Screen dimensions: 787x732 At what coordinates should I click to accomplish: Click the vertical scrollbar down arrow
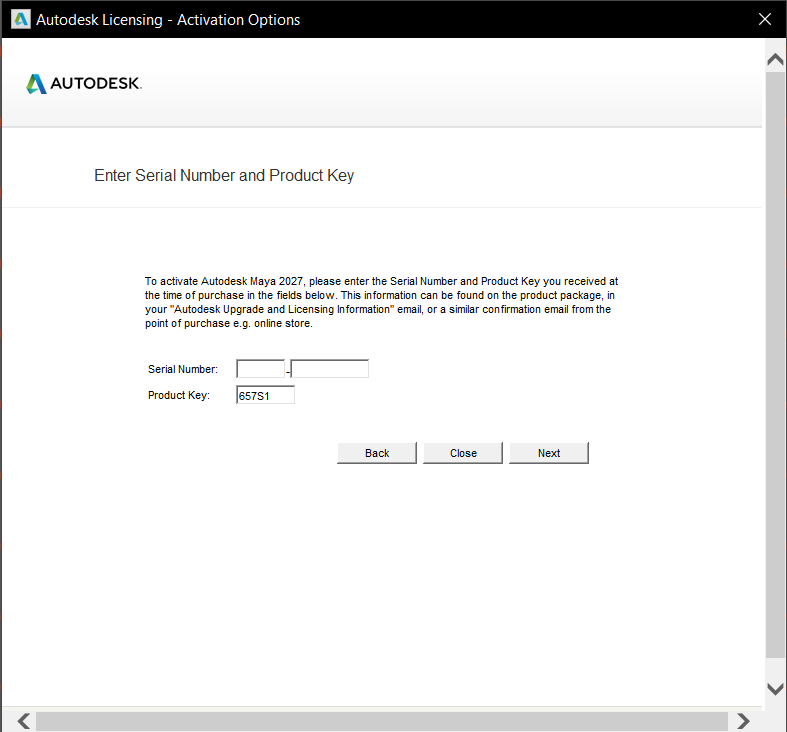(775, 689)
